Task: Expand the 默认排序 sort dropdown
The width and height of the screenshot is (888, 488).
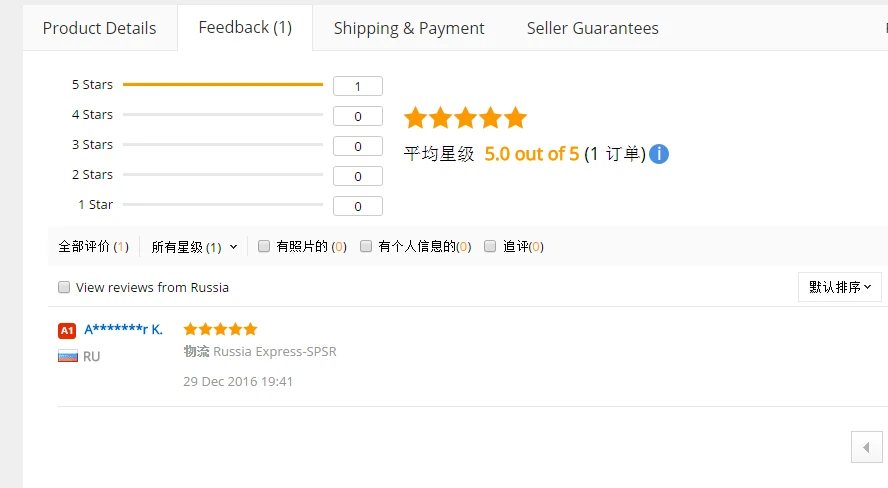Action: point(839,287)
